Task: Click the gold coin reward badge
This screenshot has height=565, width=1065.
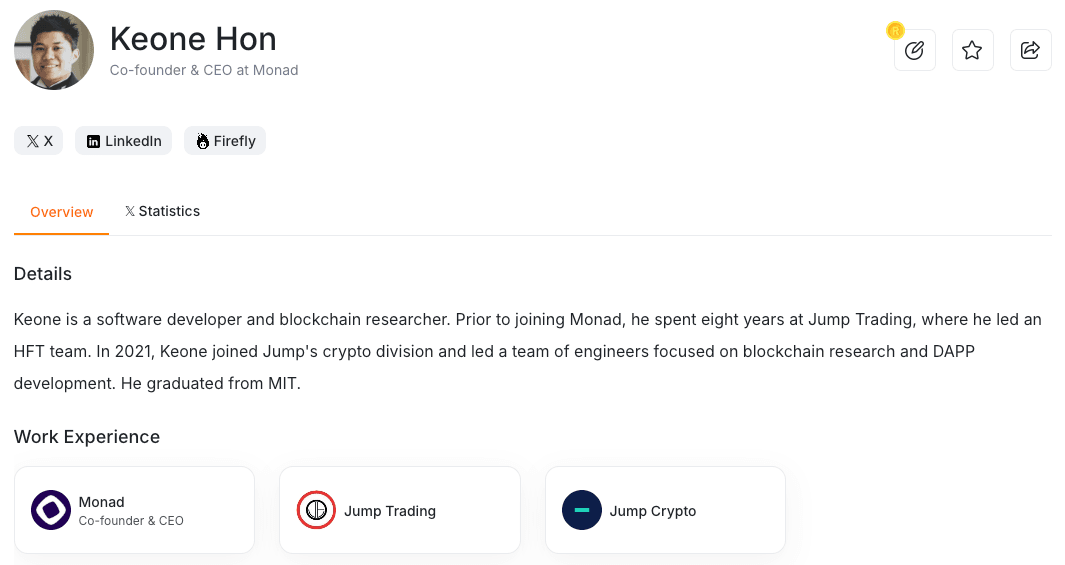Action: (895, 30)
